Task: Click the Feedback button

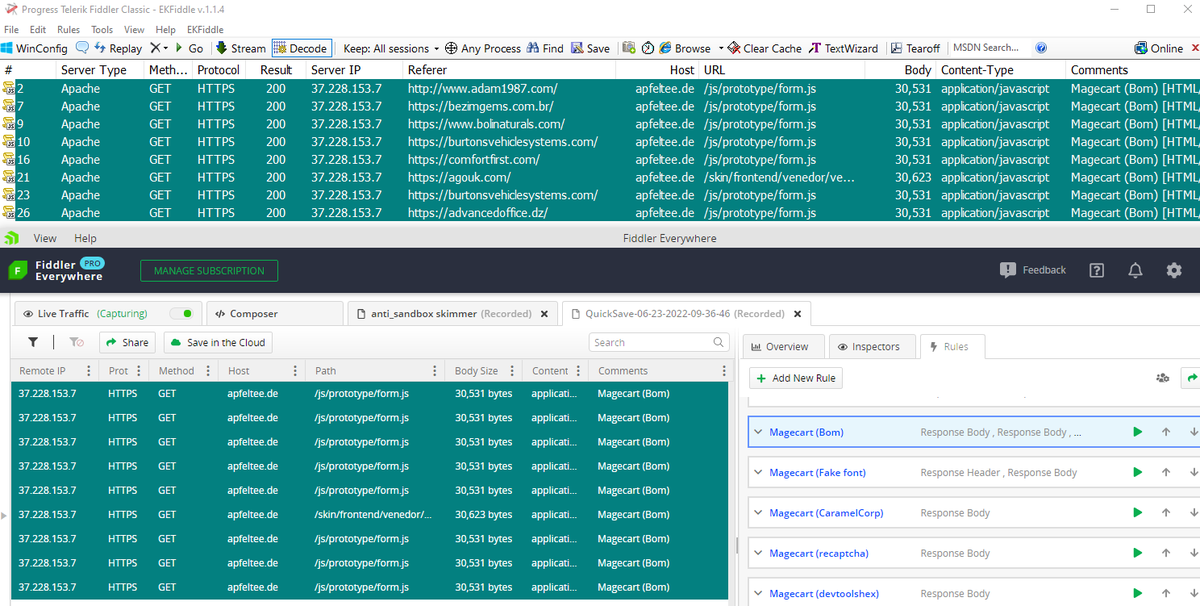Action: (1033, 270)
